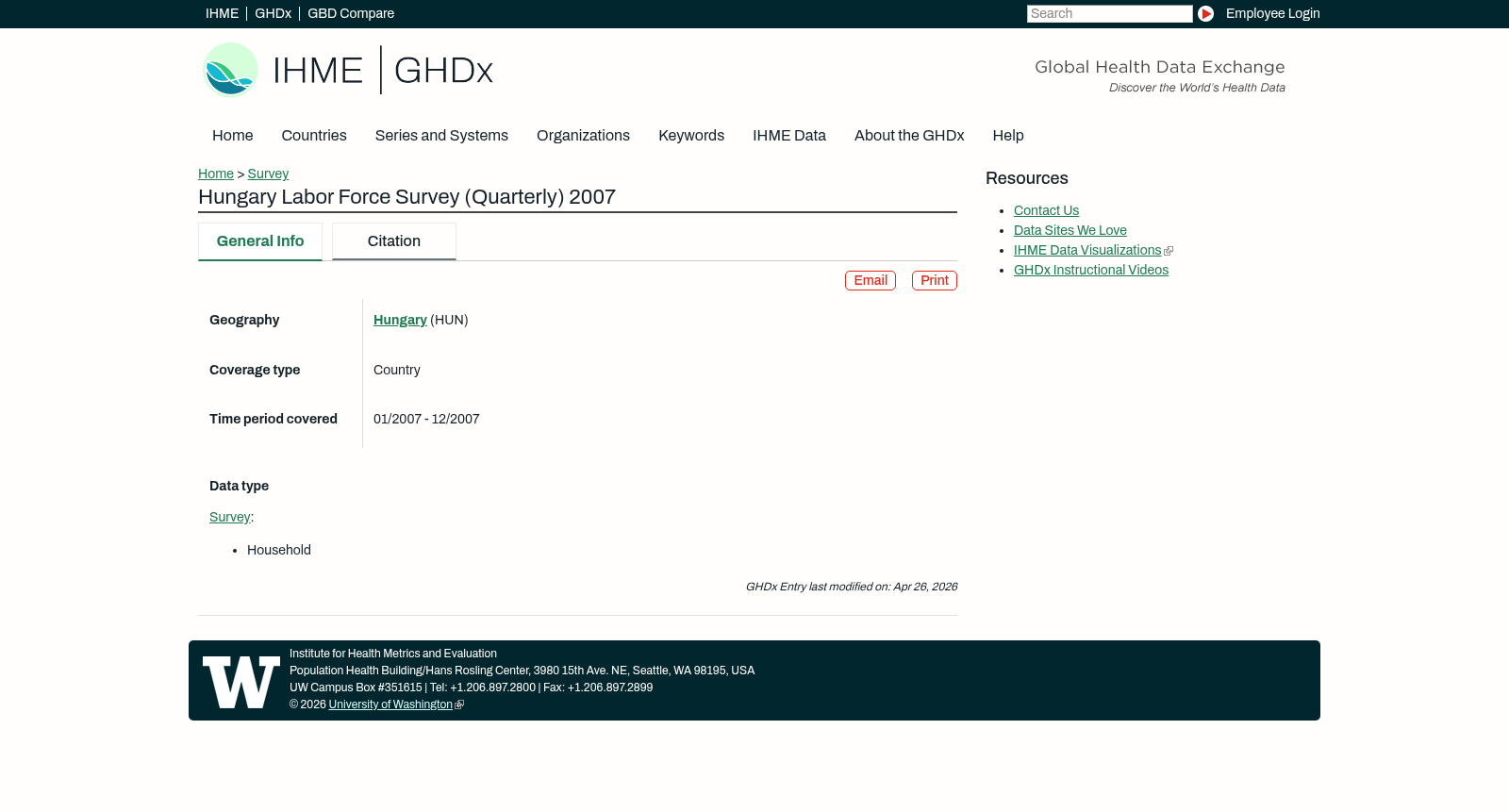This screenshot has width=1509, height=812.
Task: Open the Countries menu item
Action: point(314,136)
